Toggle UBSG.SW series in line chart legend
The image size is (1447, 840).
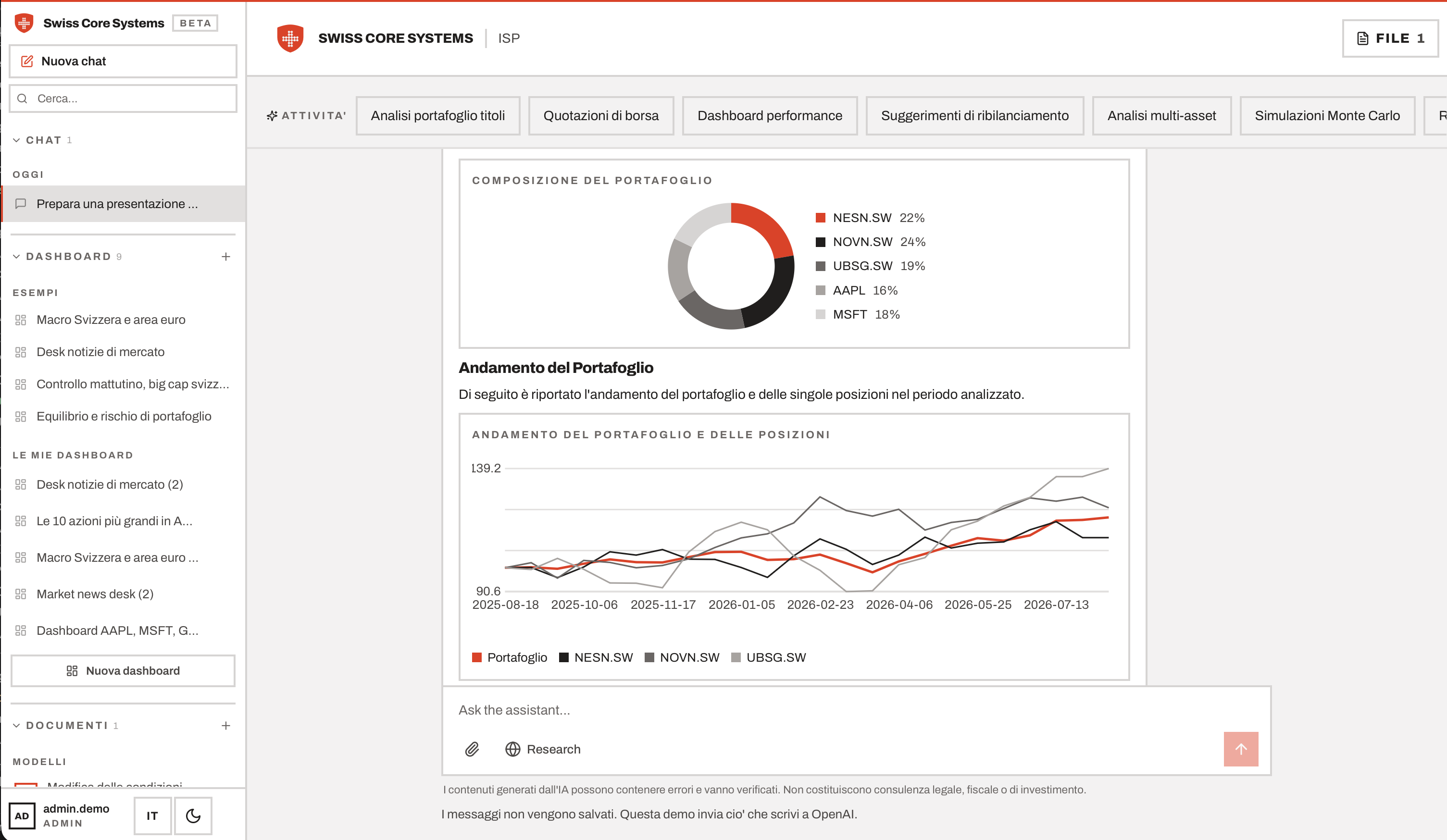(x=769, y=657)
